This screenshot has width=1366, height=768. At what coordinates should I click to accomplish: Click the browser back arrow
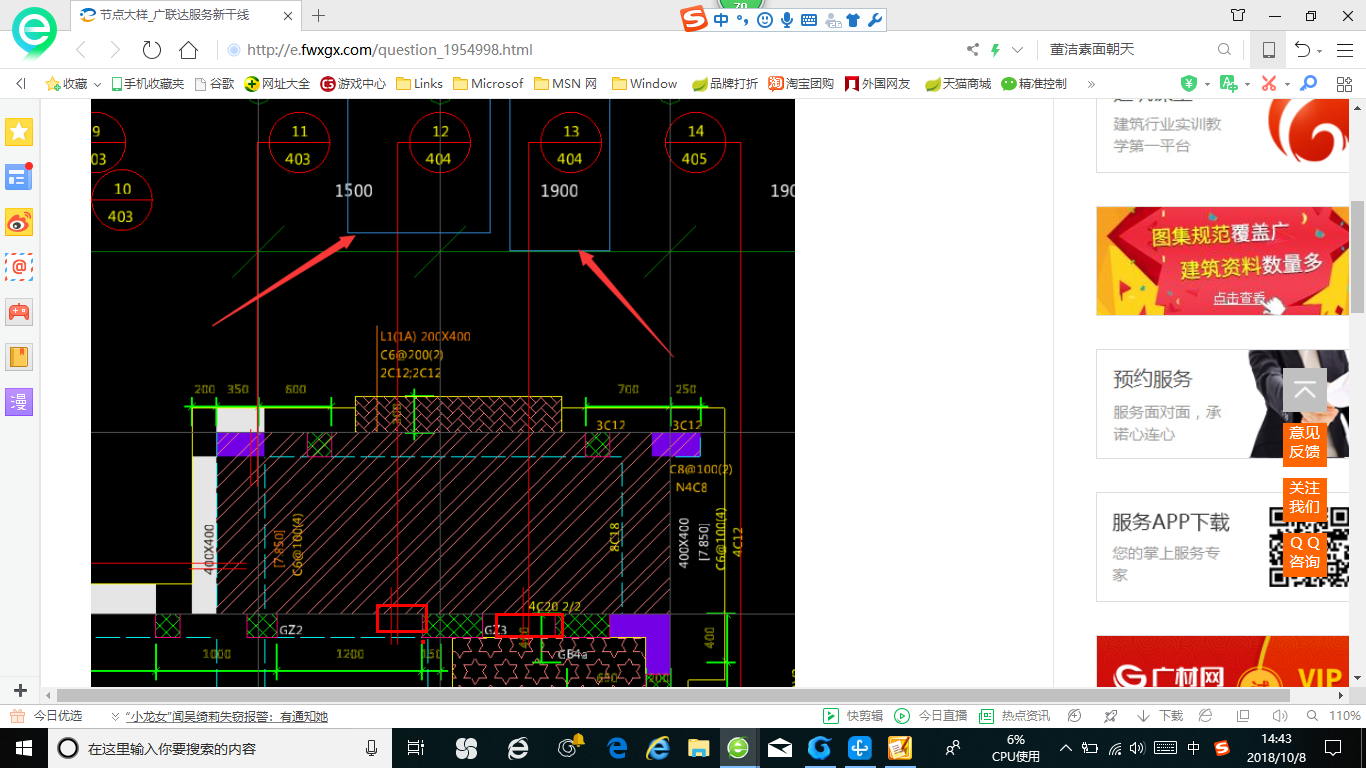click(81, 50)
